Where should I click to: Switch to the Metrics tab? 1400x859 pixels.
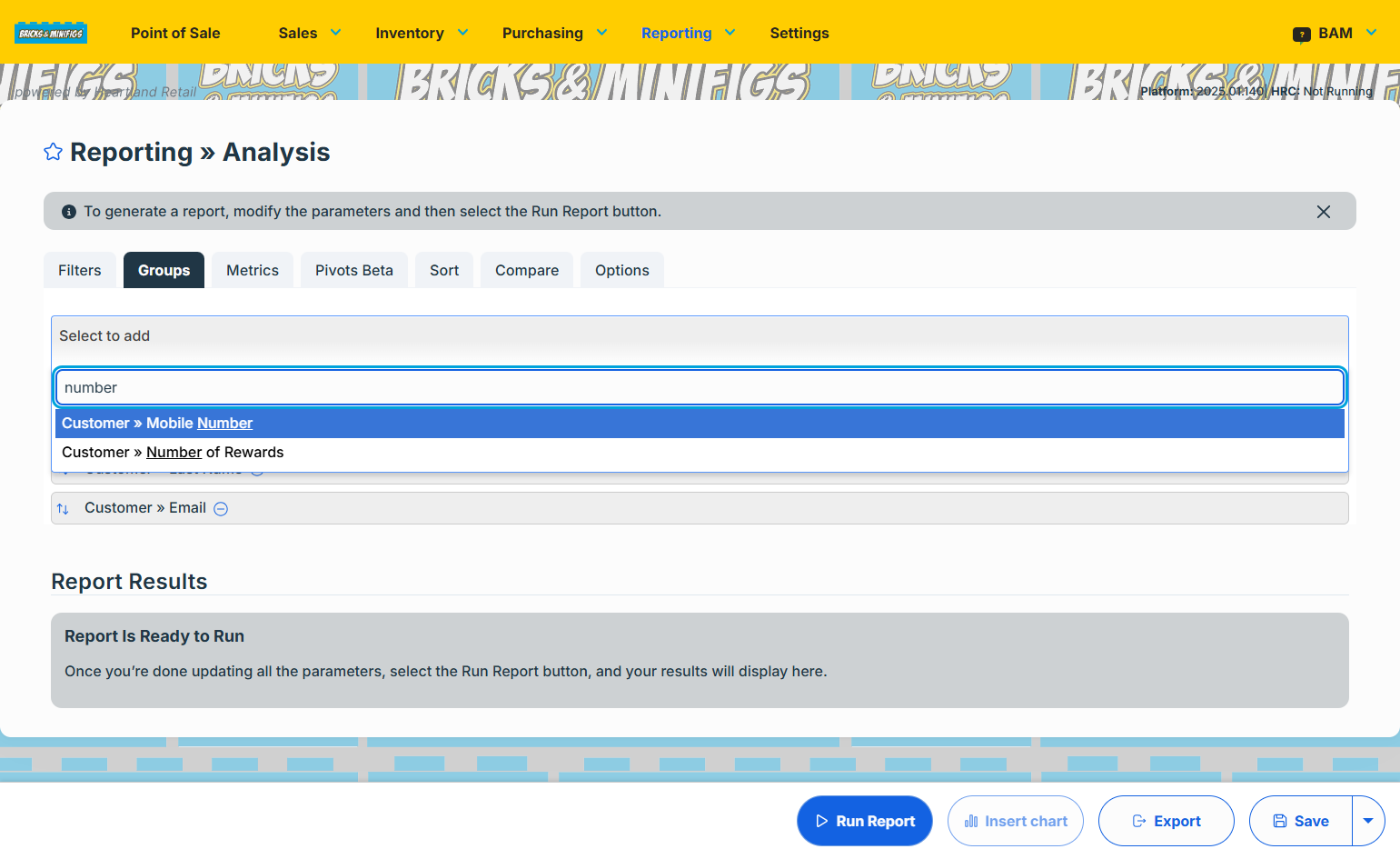coord(253,270)
